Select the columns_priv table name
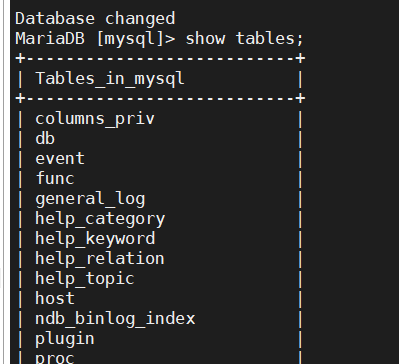The image size is (399, 364). [x=95, y=119]
